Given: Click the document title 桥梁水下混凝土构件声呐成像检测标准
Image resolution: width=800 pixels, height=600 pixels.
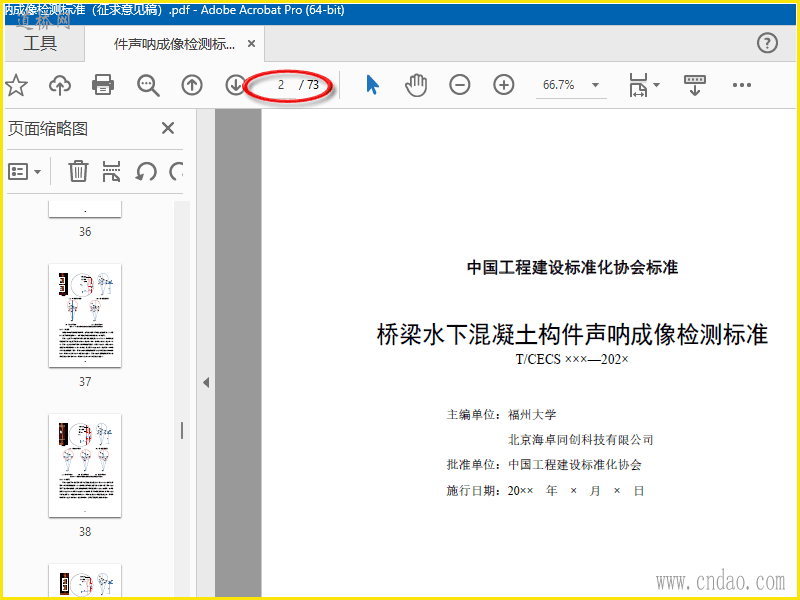Looking at the screenshot, I should pos(572,335).
